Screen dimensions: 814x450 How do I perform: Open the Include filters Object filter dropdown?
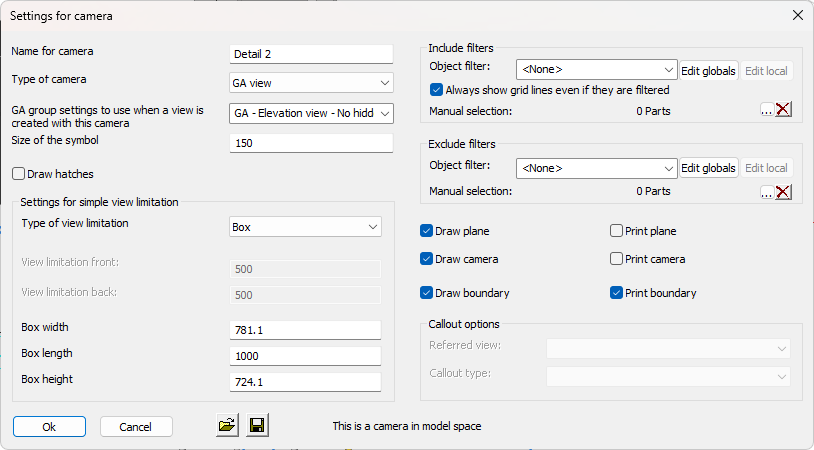pos(597,70)
